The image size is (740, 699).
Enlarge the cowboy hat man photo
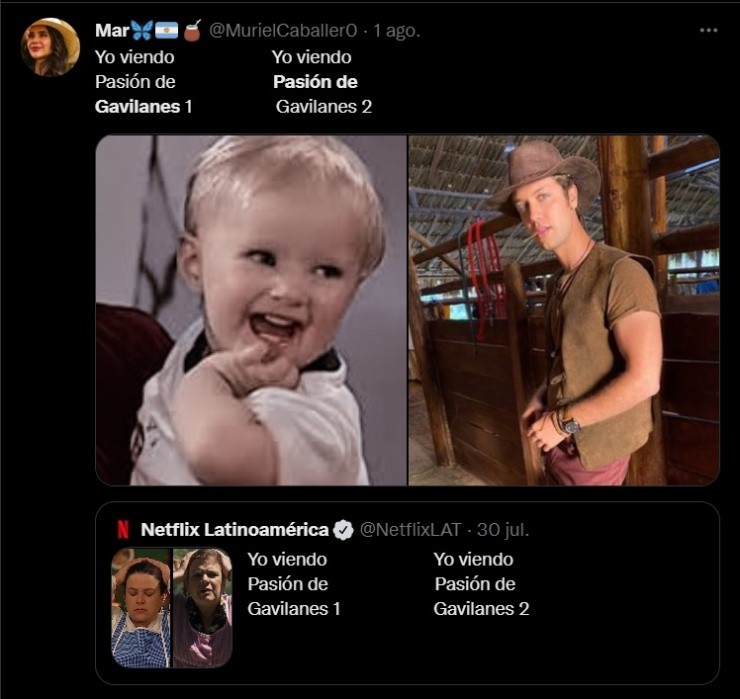564,310
